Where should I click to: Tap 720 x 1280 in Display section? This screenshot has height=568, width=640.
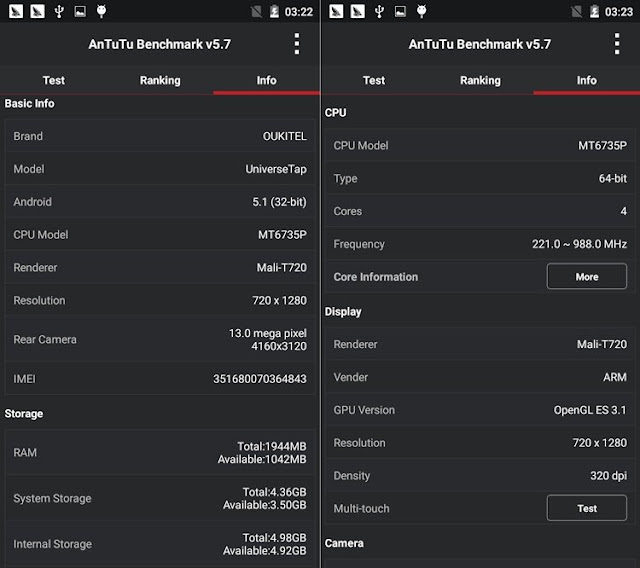(x=600, y=443)
